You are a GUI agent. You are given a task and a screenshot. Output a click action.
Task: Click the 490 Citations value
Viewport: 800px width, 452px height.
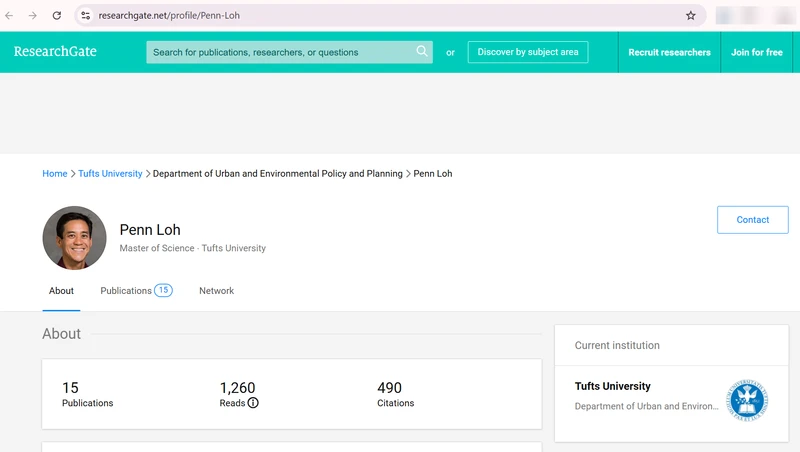coord(389,388)
